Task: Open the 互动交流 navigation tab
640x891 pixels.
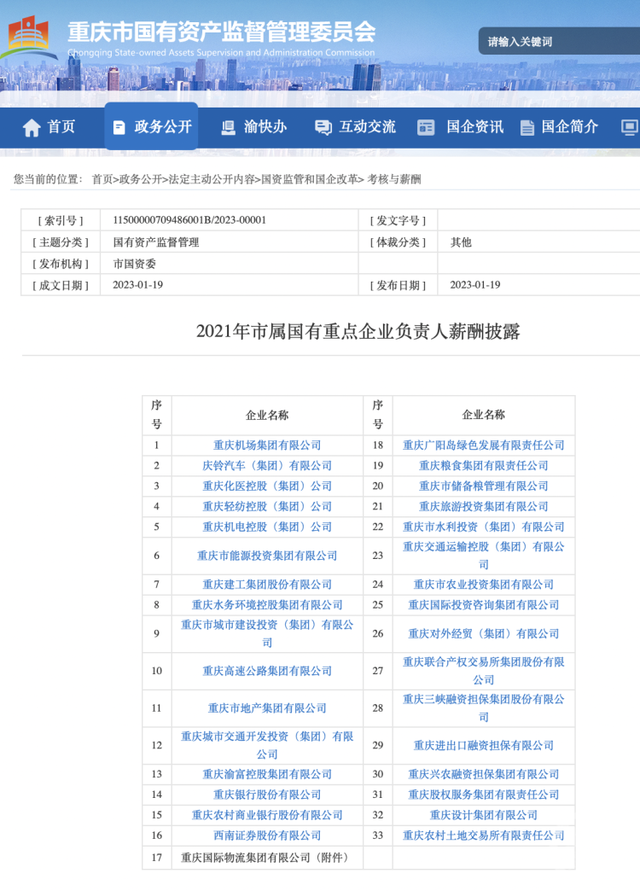Action: [x=355, y=127]
